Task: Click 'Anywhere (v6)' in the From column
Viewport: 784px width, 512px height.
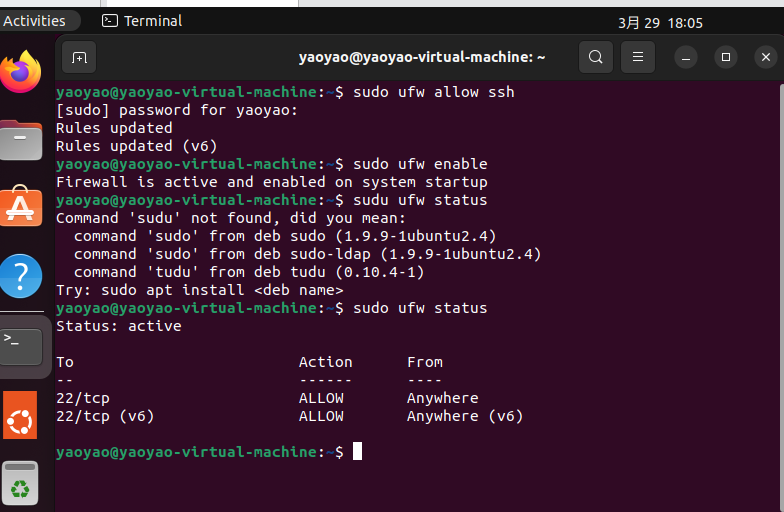Action: [464, 416]
